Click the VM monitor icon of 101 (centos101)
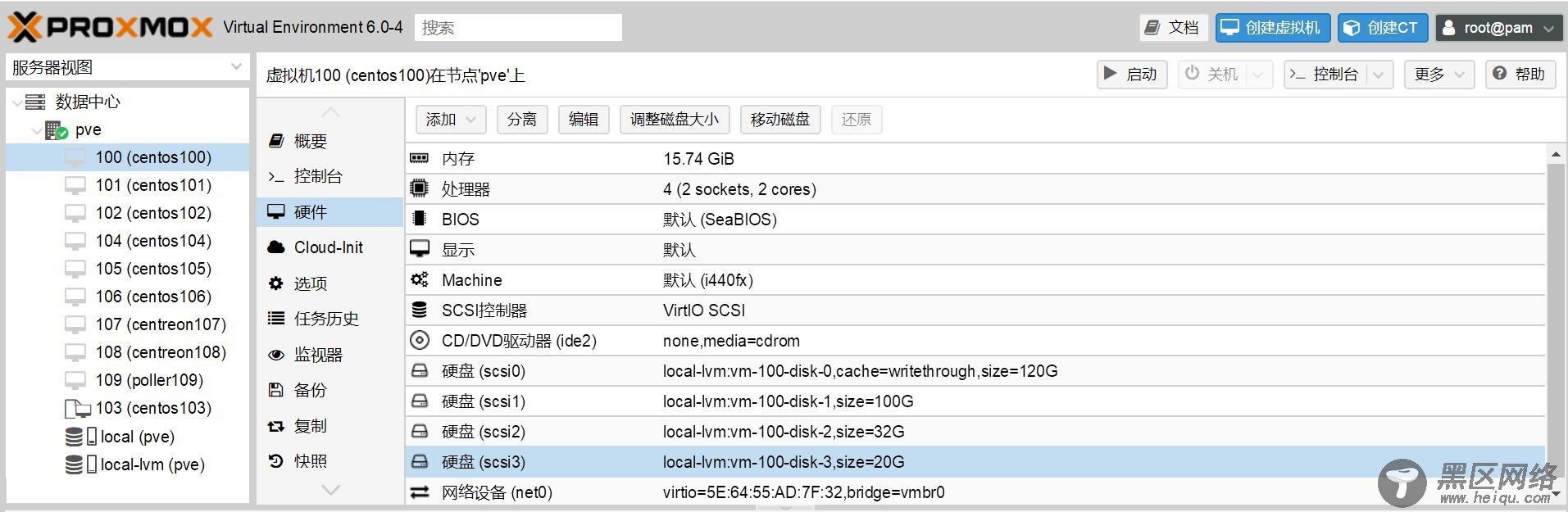The height and width of the screenshot is (512, 1568). (x=75, y=185)
